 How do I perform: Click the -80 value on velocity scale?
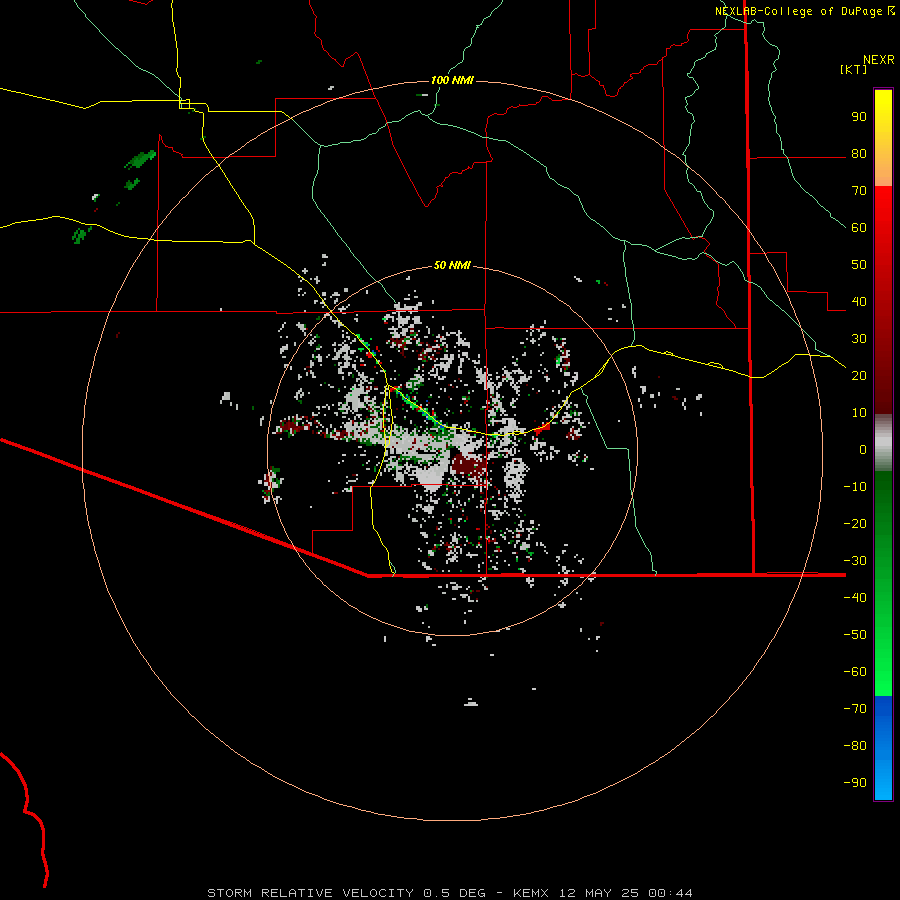point(855,746)
